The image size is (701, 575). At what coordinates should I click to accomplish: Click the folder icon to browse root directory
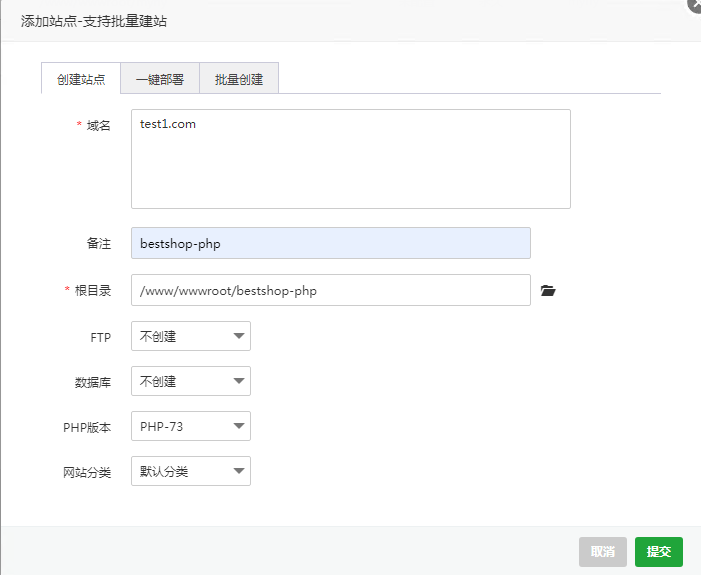(547, 291)
